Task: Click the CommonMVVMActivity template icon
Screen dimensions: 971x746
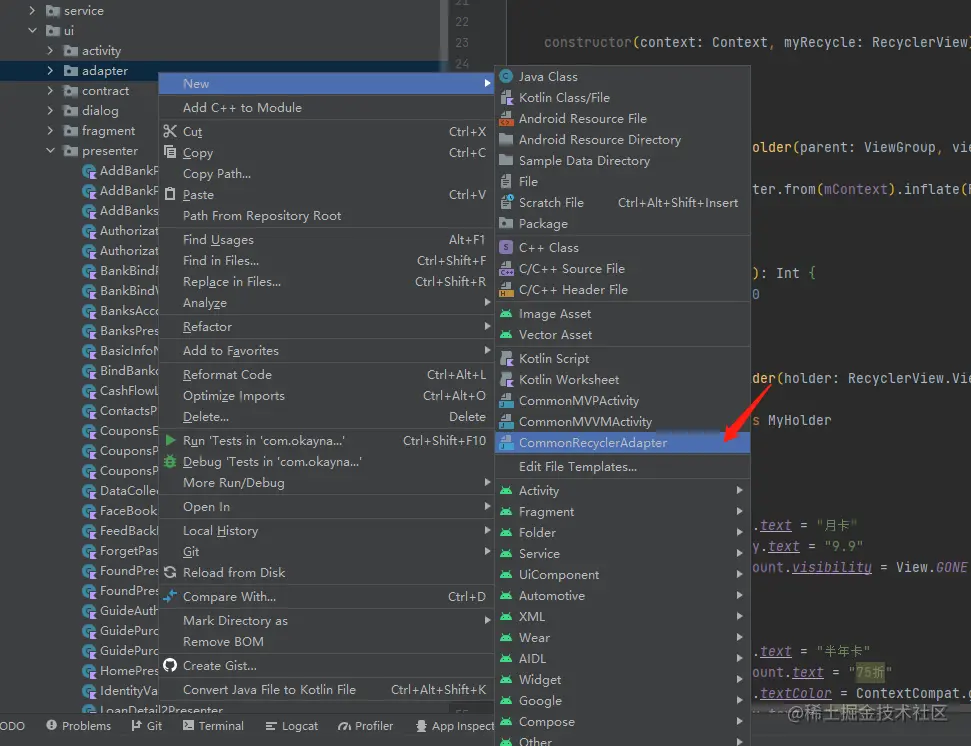Action: pos(506,422)
